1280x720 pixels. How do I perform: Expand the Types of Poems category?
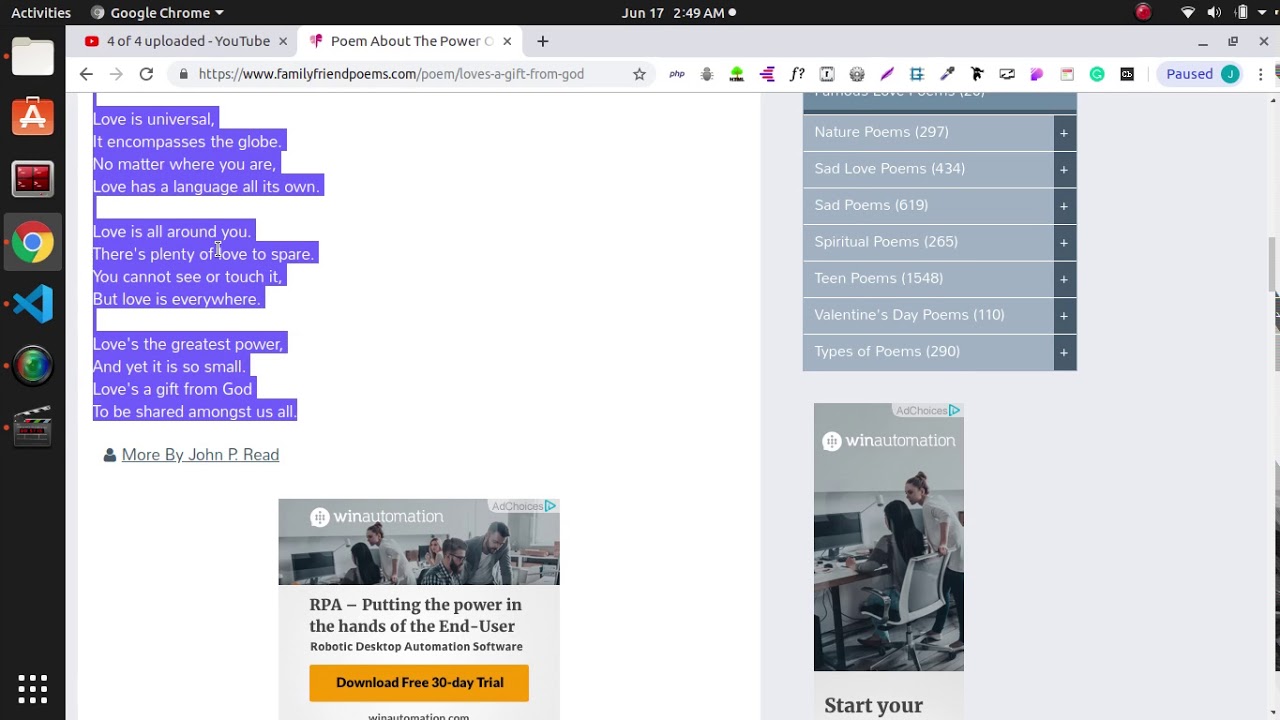click(x=1064, y=352)
